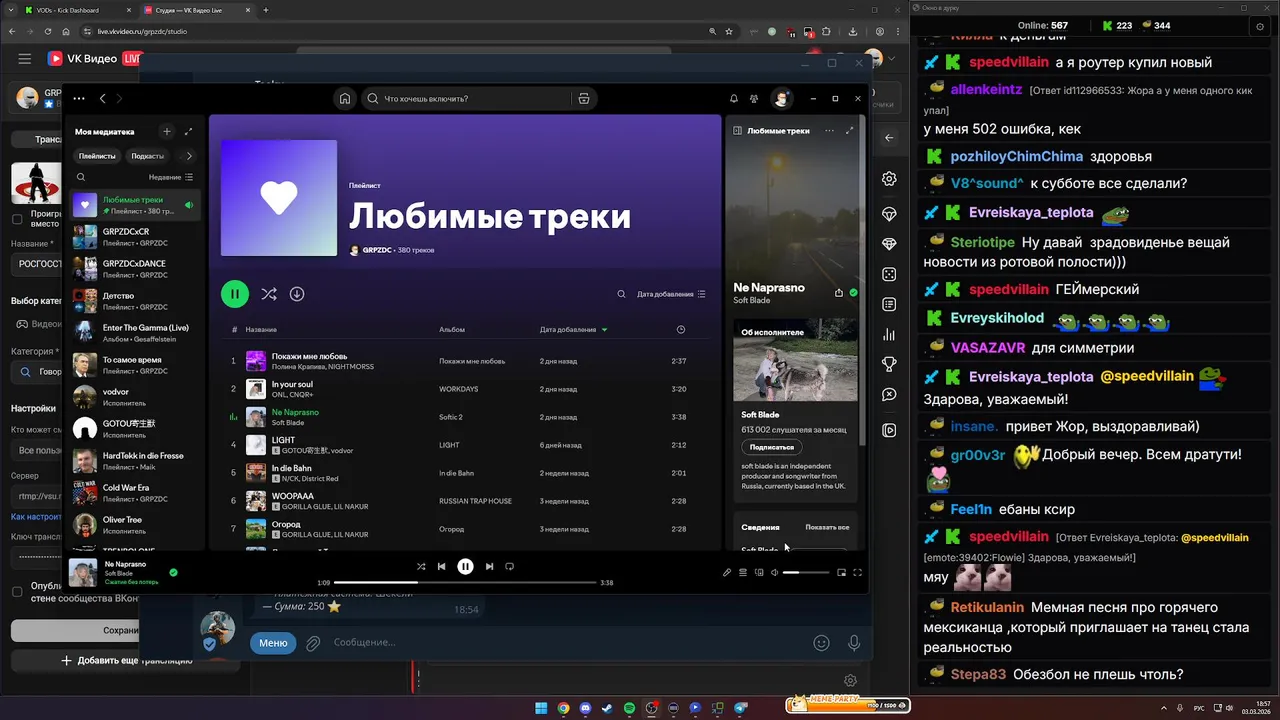The width and height of the screenshot is (1280, 720).
Task: Remove Ne Naprasno from liked songs in player bar
Action: [173, 572]
